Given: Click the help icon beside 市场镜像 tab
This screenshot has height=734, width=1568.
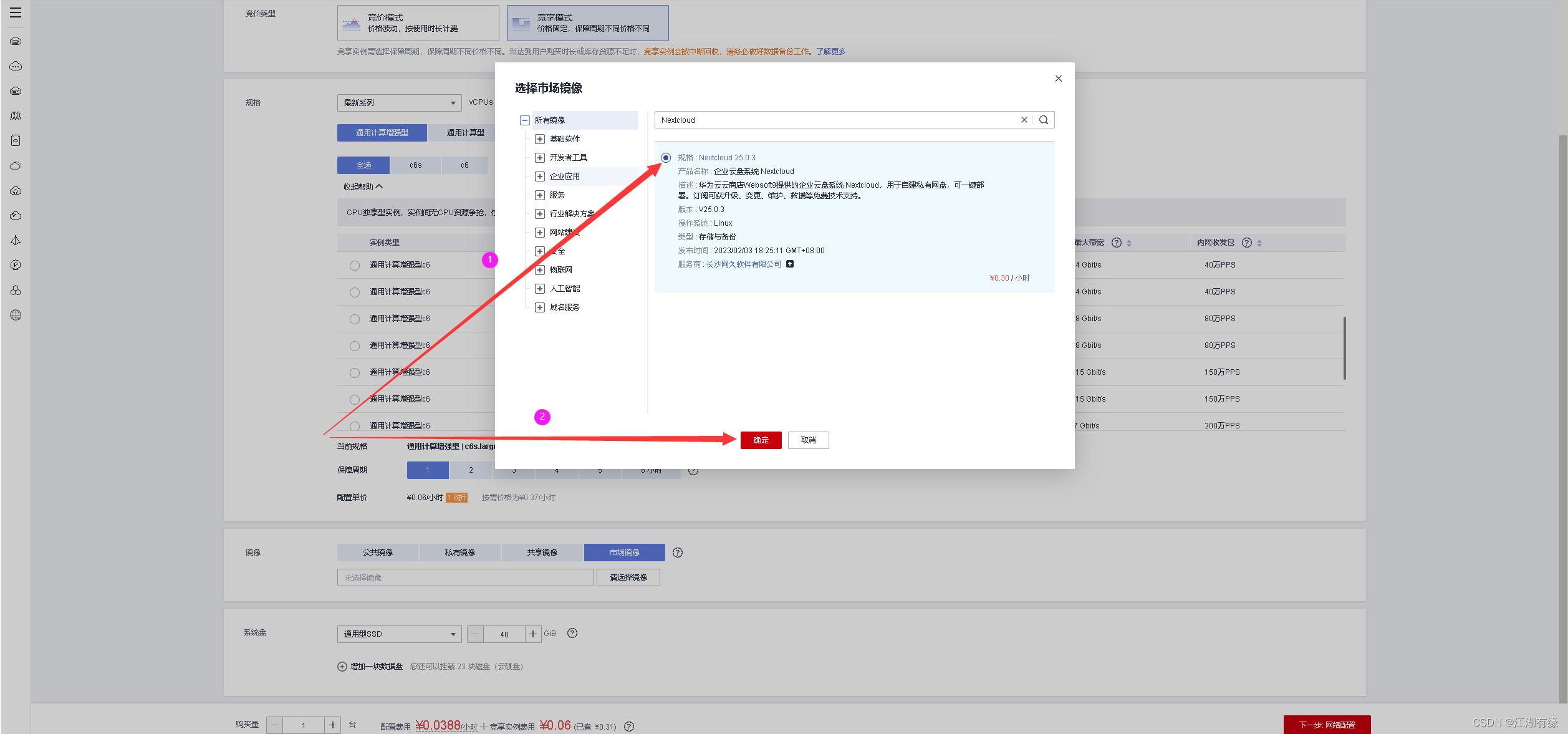Looking at the screenshot, I should pyautogui.click(x=678, y=553).
